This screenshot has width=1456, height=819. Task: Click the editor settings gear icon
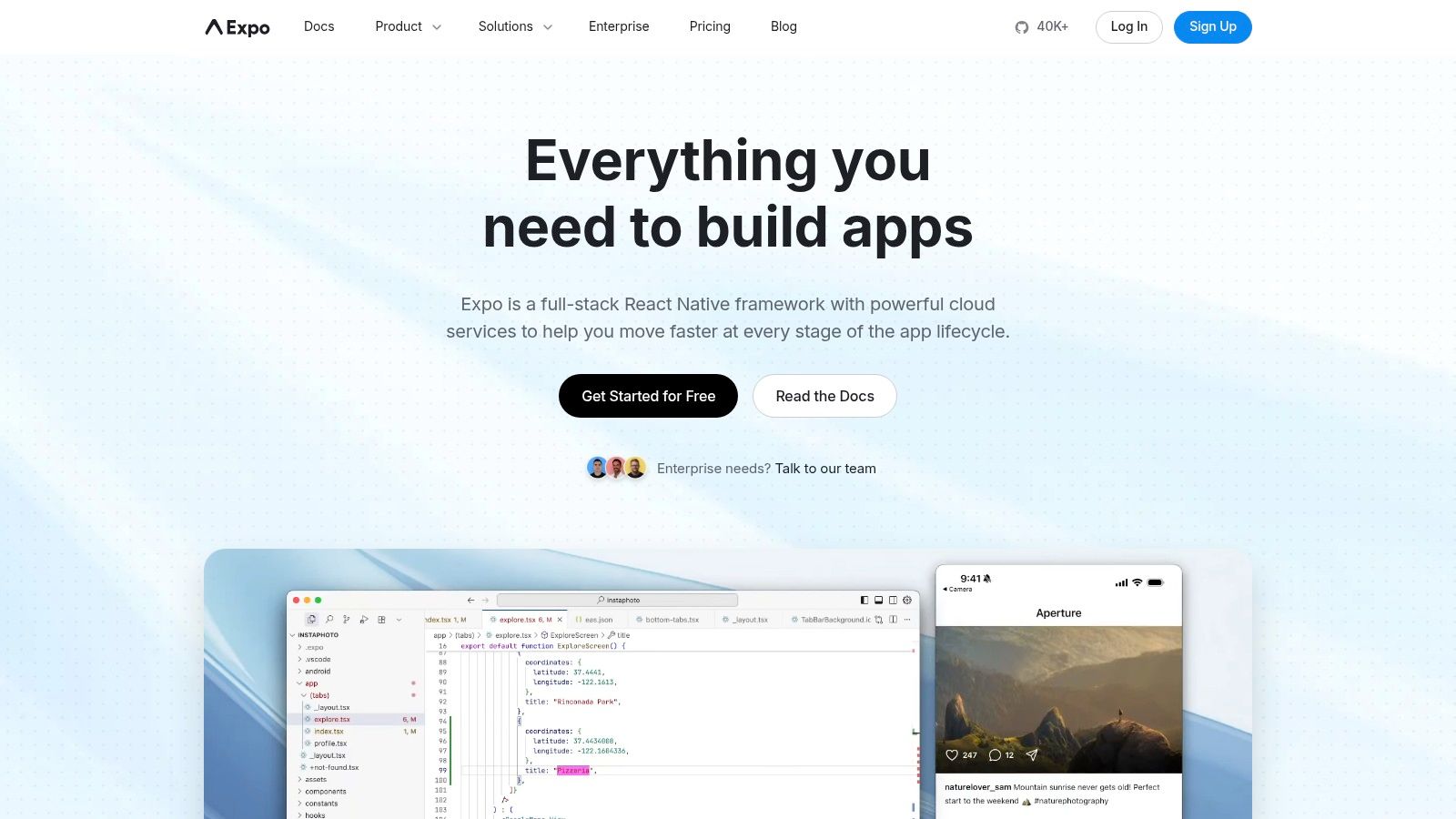[907, 601]
